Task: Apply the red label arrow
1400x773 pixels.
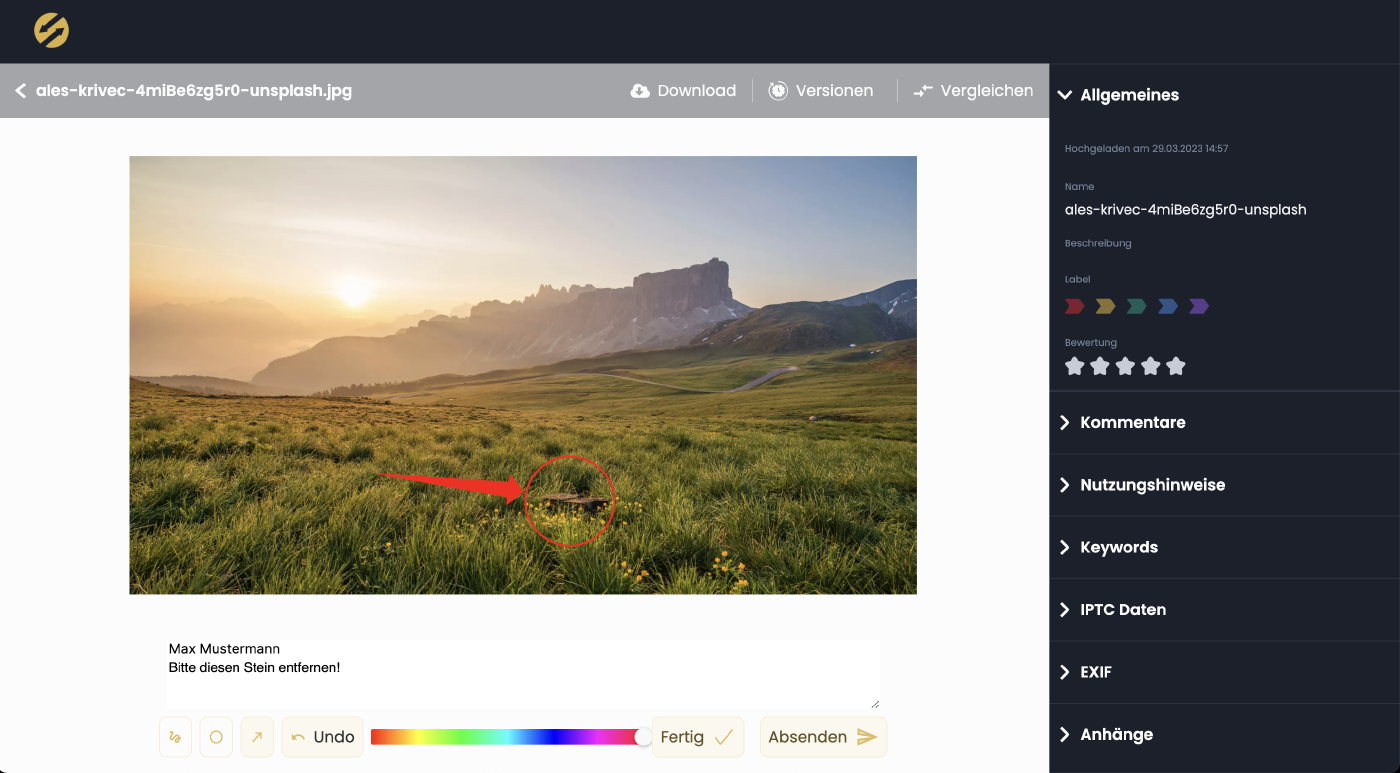Action: (1075, 306)
